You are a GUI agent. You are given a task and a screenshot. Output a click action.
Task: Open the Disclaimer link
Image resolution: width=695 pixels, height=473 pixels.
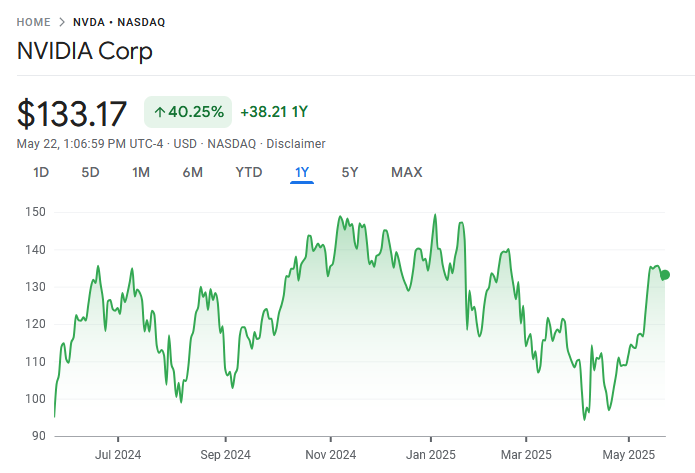tap(296, 144)
